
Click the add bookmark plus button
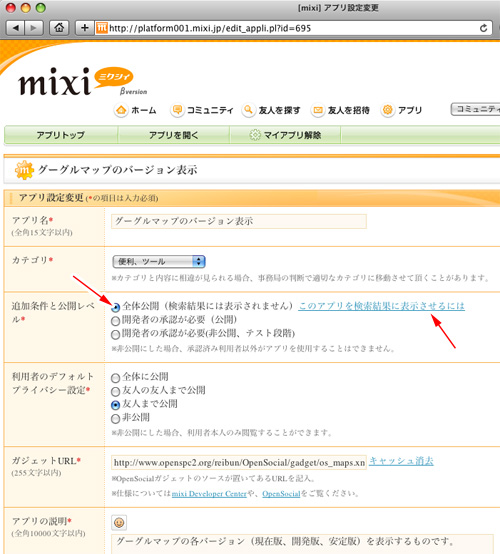(84, 28)
